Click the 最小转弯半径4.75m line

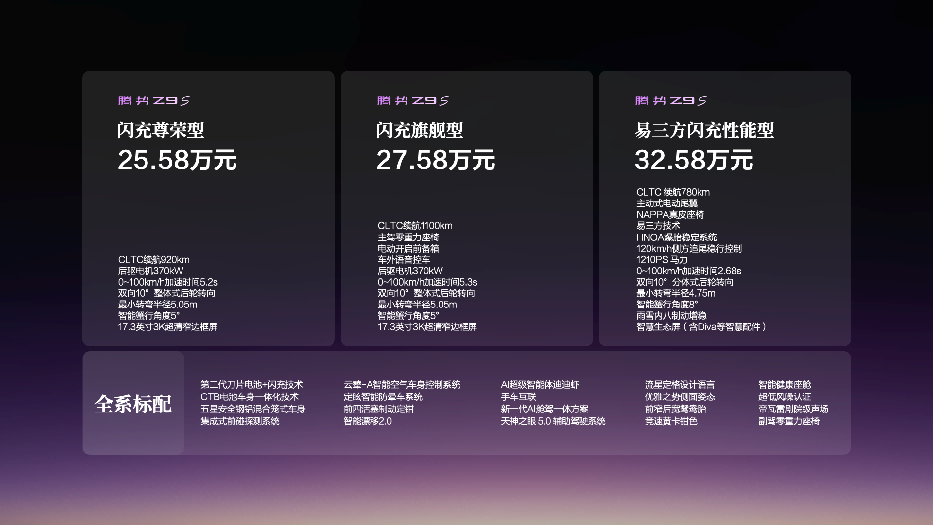coord(676,293)
